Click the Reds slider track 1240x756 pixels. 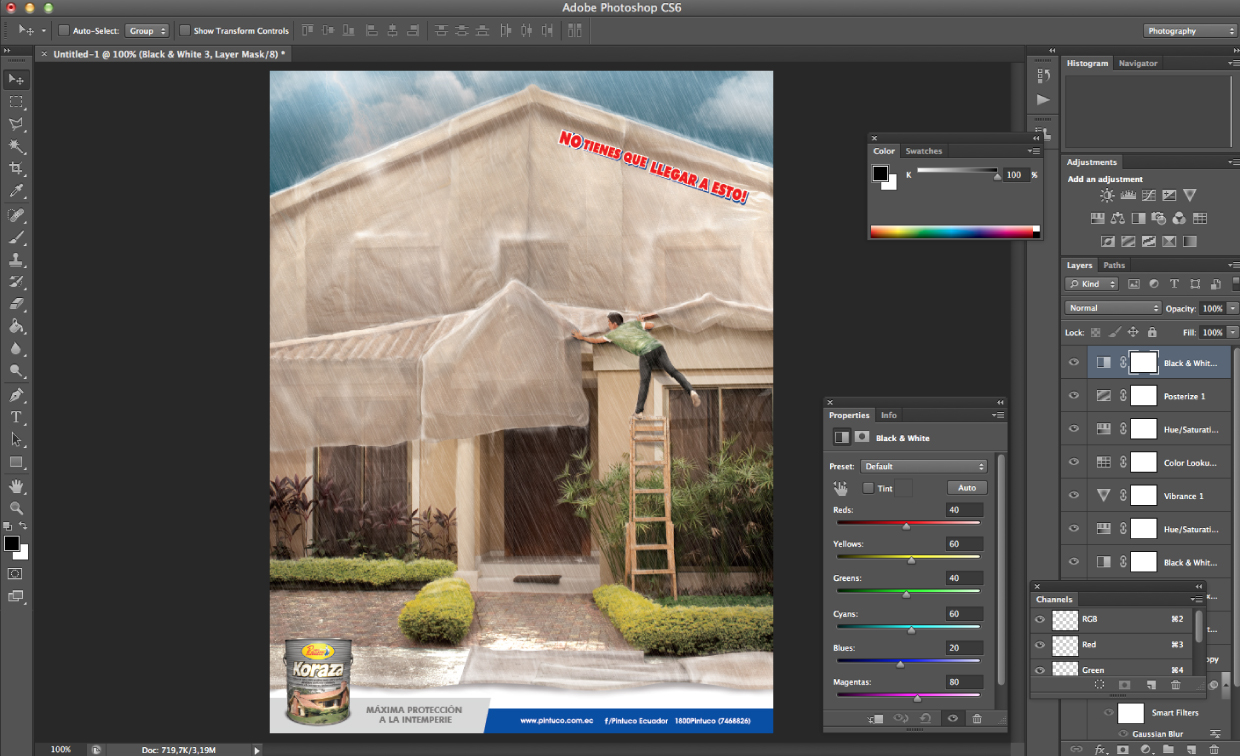[908, 523]
